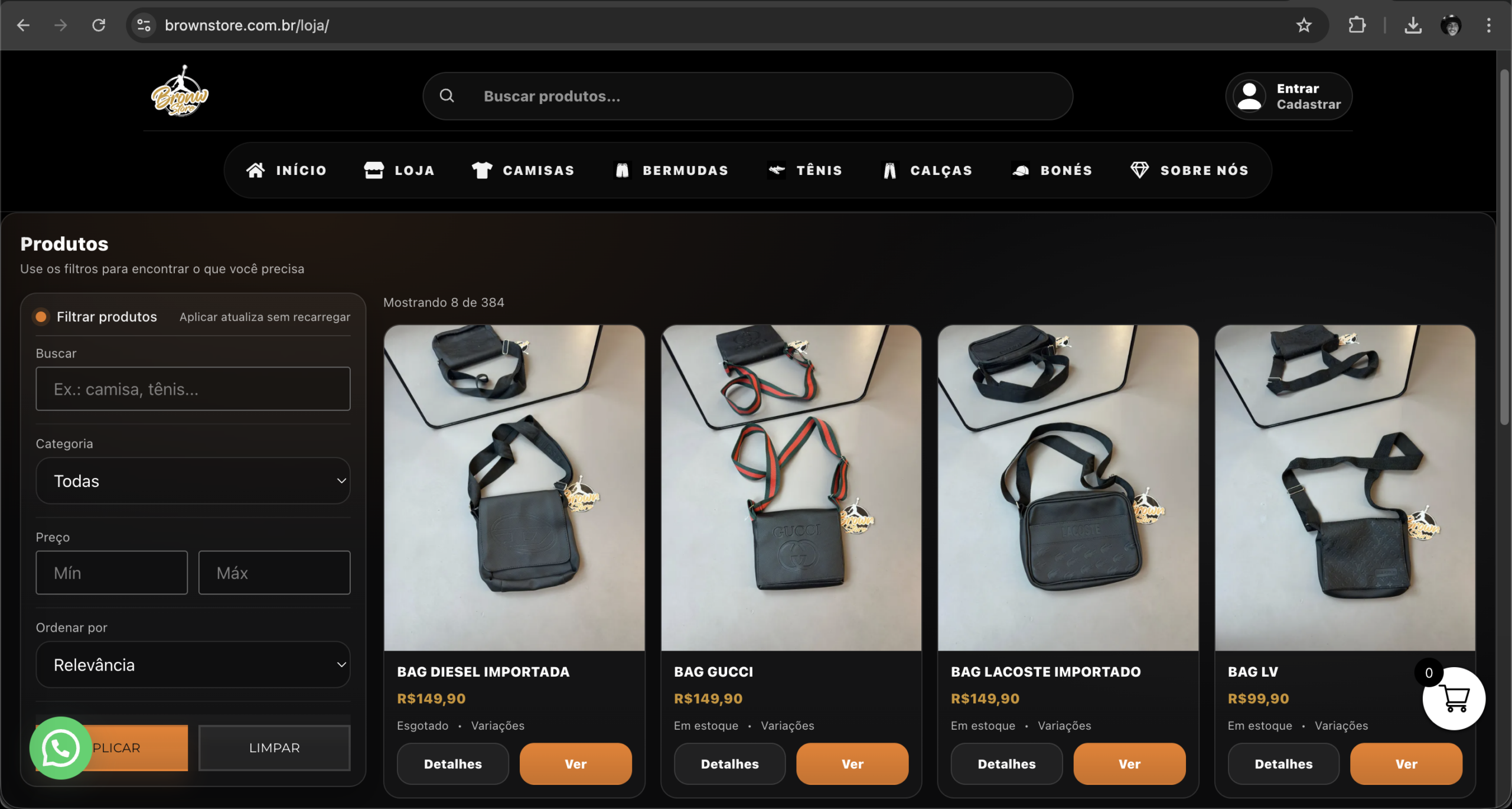This screenshot has height=809, width=1512.
Task: Bookmark this page with the star icon
Action: [x=1304, y=25]
